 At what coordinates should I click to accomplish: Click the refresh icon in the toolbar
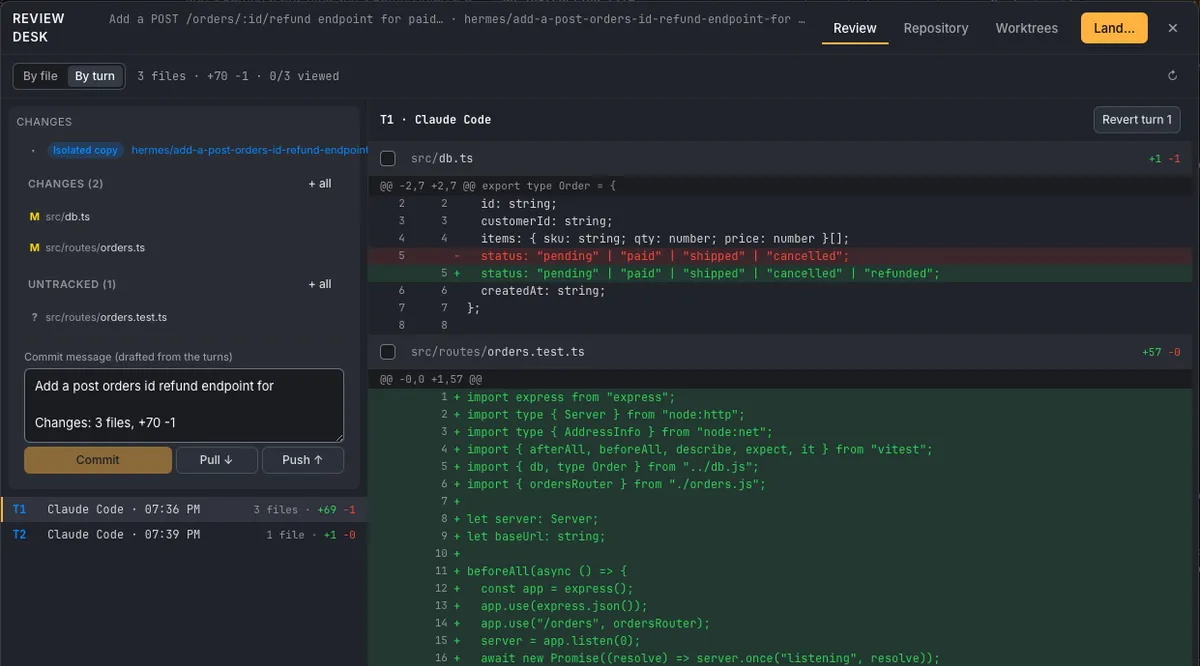point(1172,76)
